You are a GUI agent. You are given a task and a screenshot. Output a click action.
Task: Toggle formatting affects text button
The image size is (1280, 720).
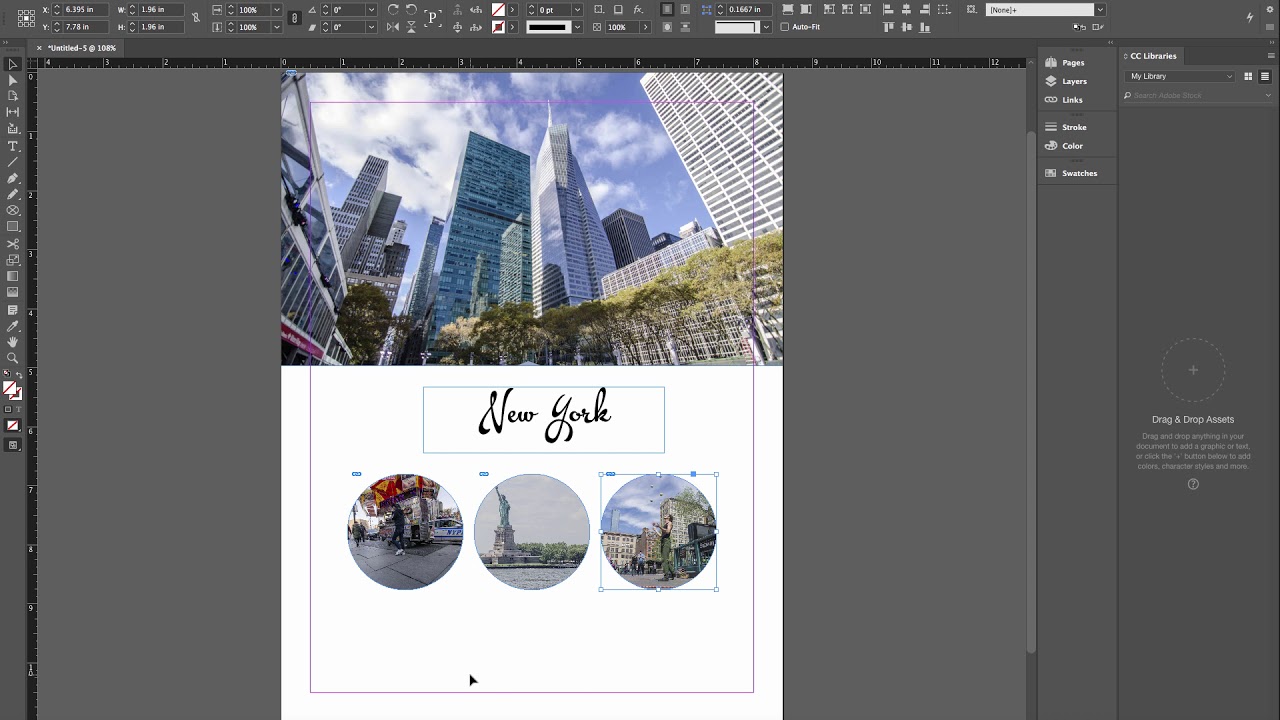(x=18, y=409)
